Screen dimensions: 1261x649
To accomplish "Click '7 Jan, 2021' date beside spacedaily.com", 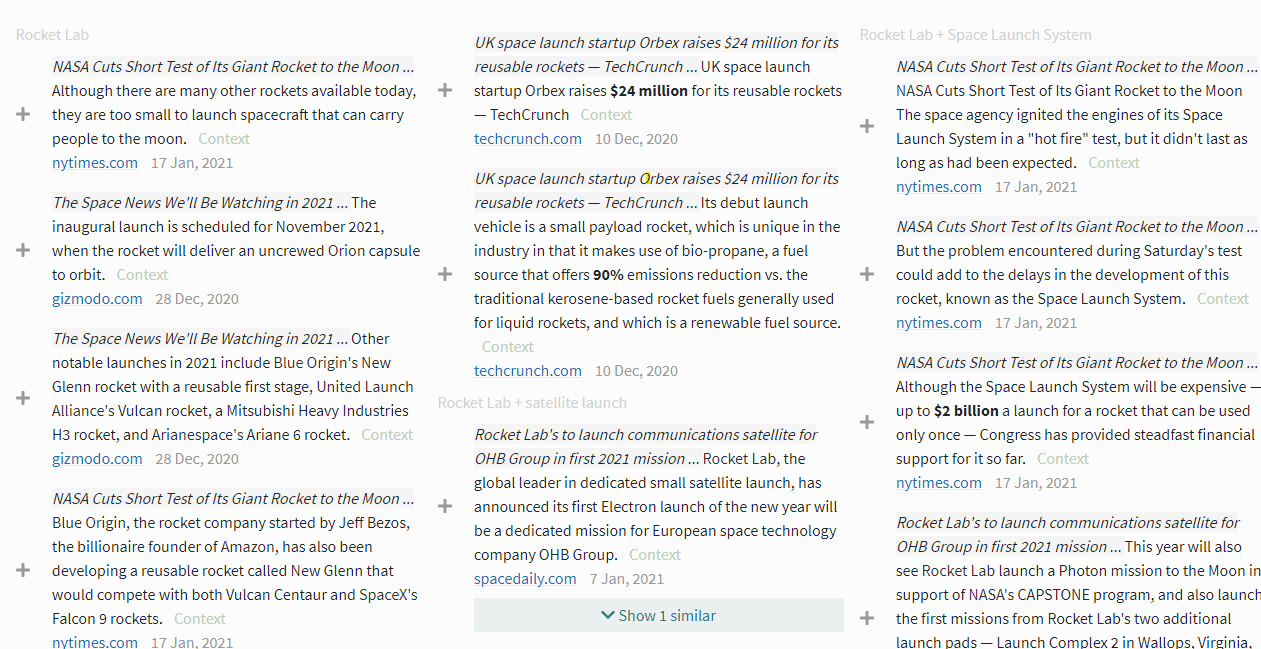I will click(627, 579).
